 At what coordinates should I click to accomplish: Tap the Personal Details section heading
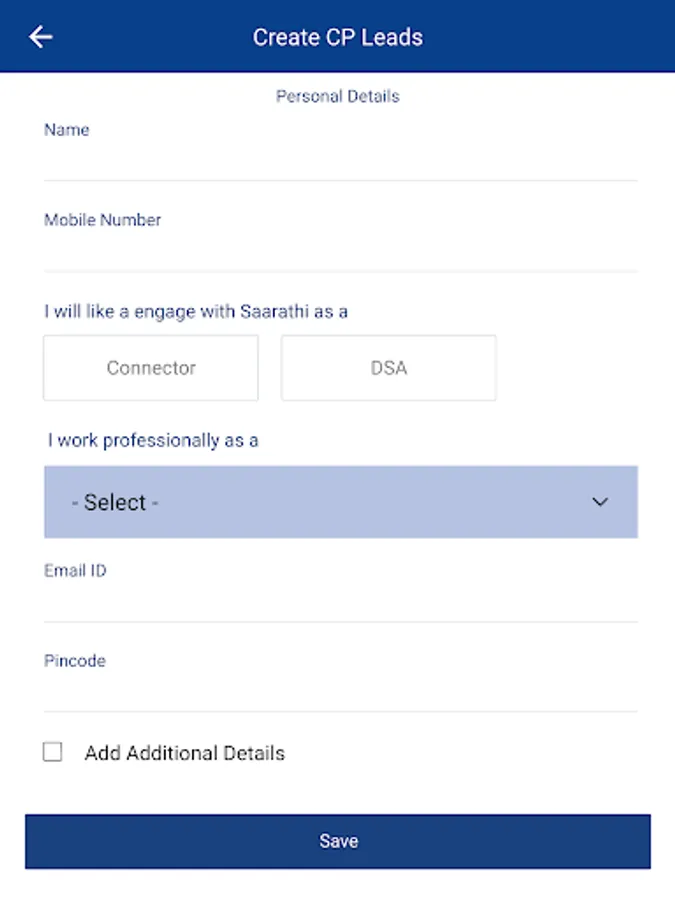(x=338, y=97)
